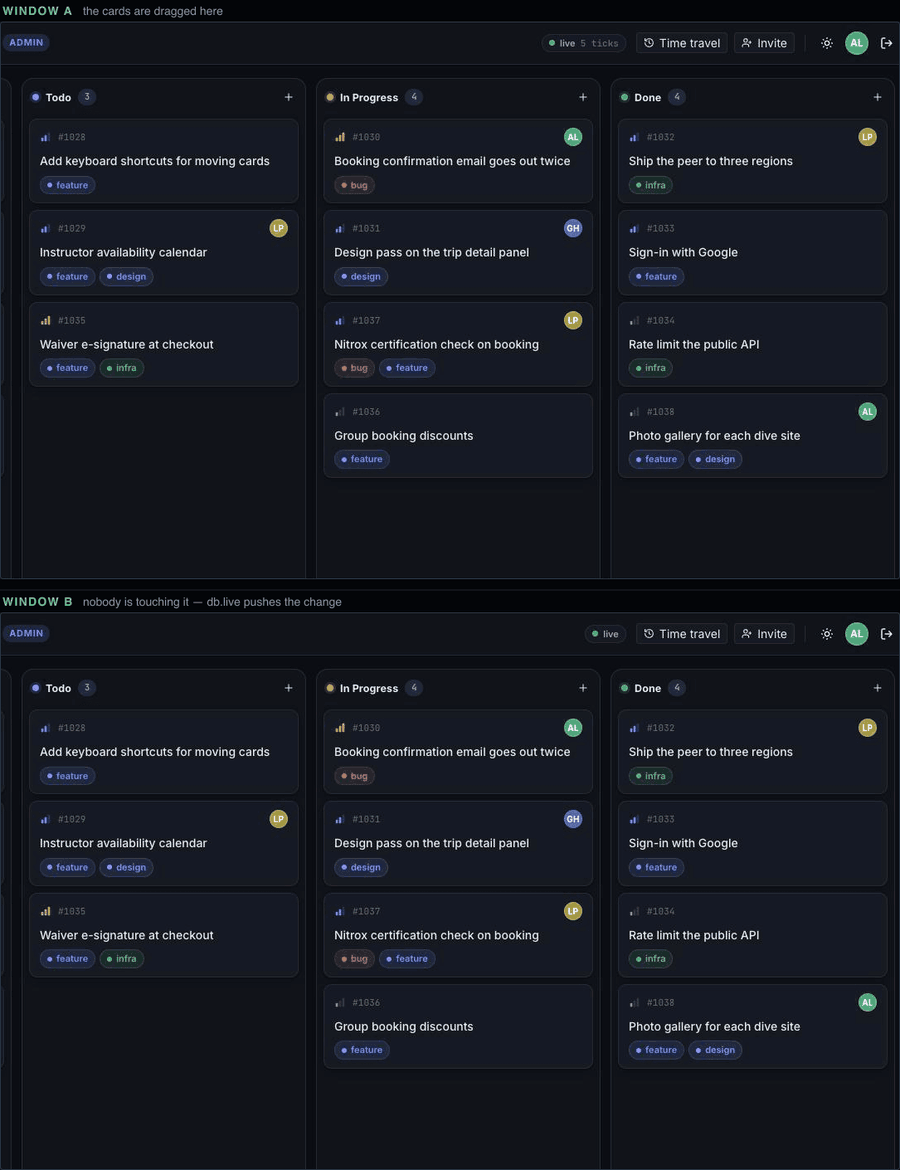Click the feature tag on #1033 in Window B
This screenshot has width=900, height=1170.
pos(656,868)
